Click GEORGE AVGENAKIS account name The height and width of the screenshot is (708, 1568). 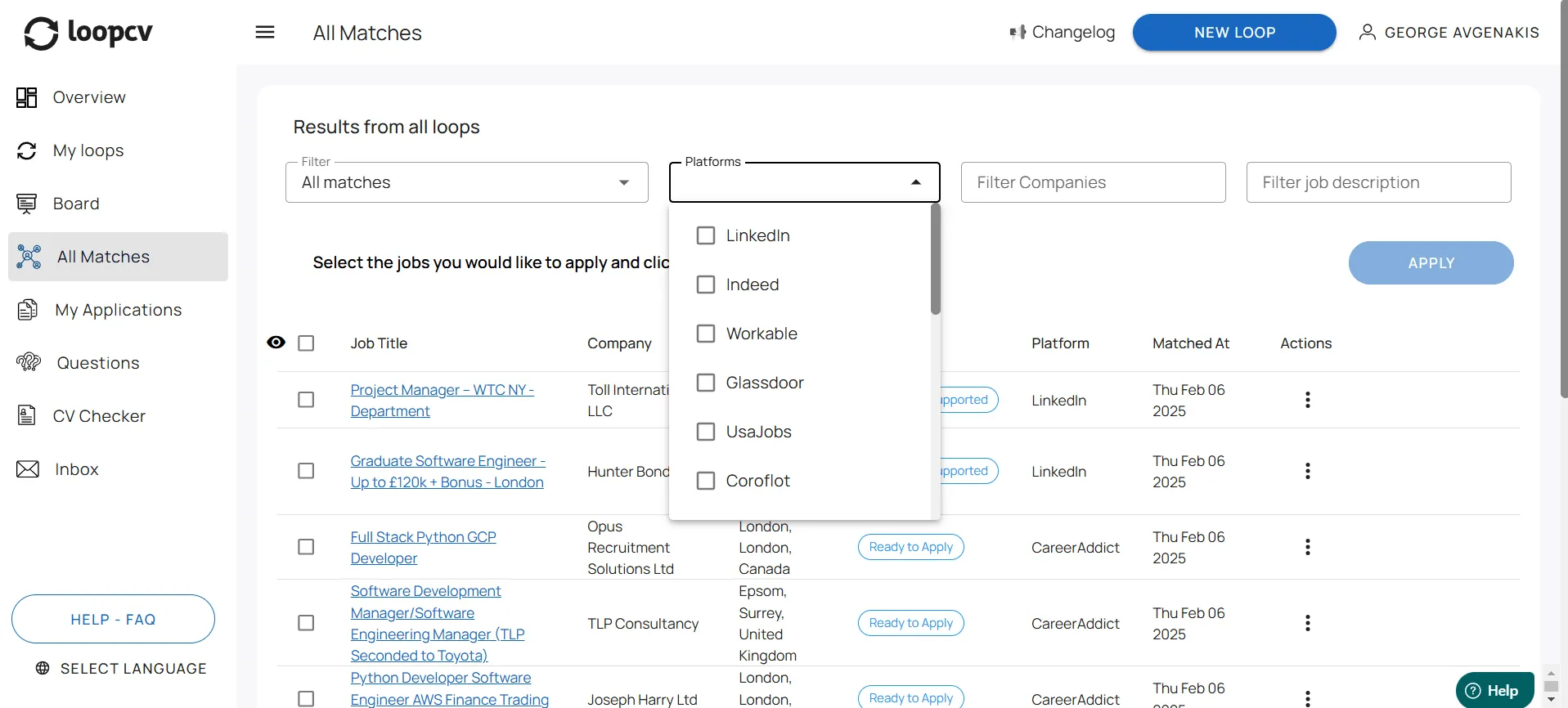(x=1462, y=33)
